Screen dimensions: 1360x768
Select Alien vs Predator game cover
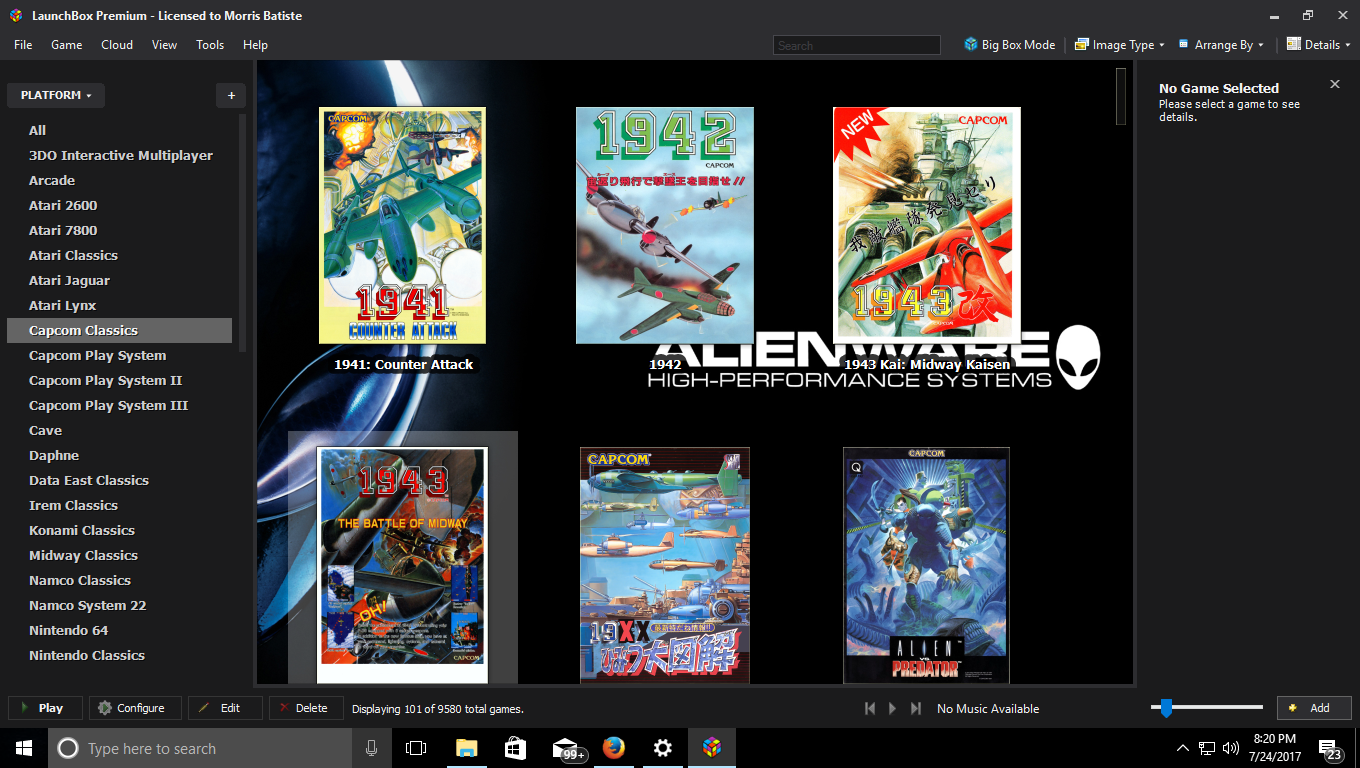coord(926,565)
